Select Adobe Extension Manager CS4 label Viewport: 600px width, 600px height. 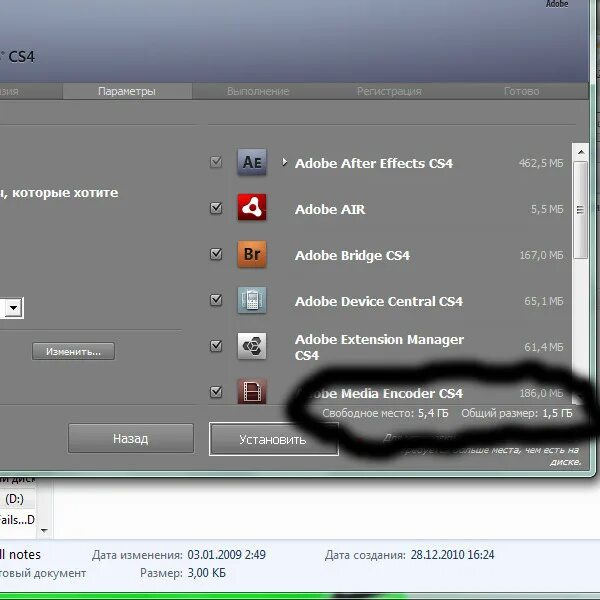(x=380, y=347)
